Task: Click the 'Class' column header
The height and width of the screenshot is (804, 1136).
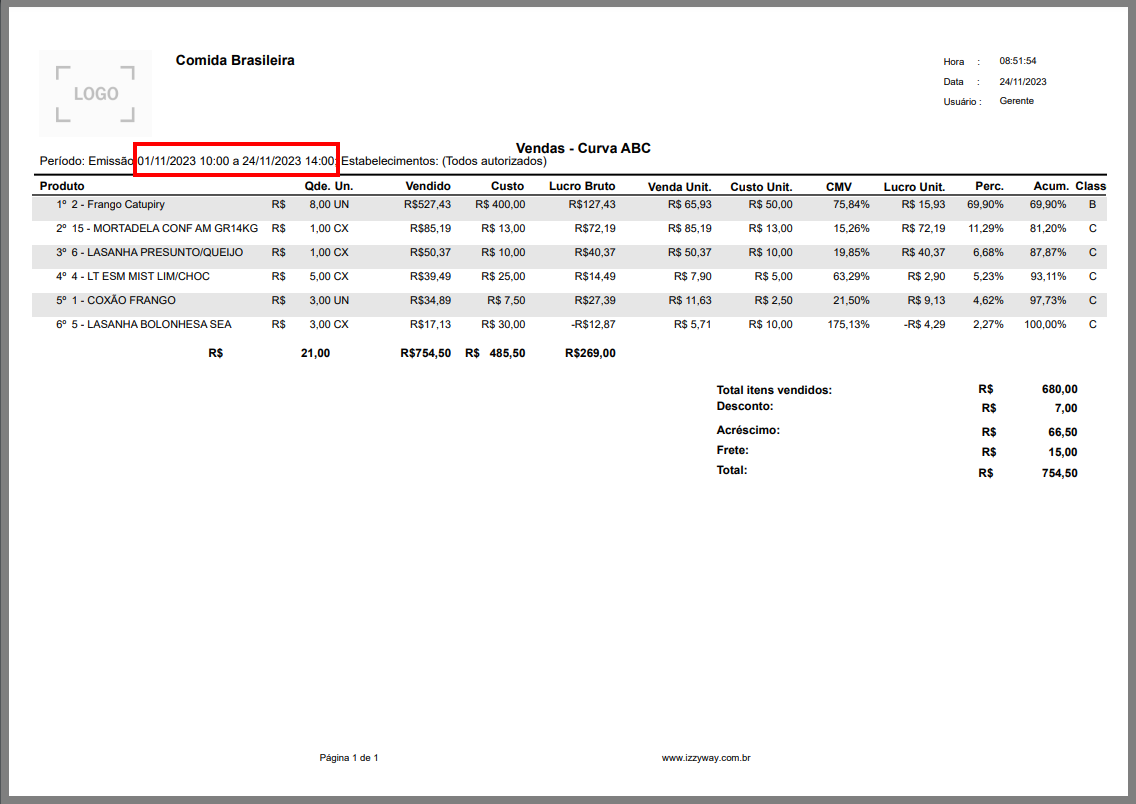Action: [x=1090, y=186]
